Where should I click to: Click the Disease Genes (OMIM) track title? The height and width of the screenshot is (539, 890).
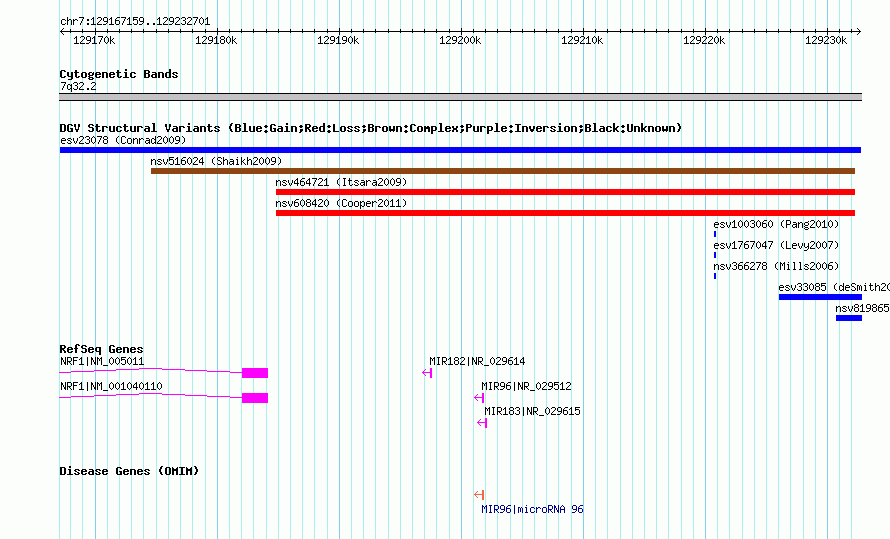[x=129, y=471]
